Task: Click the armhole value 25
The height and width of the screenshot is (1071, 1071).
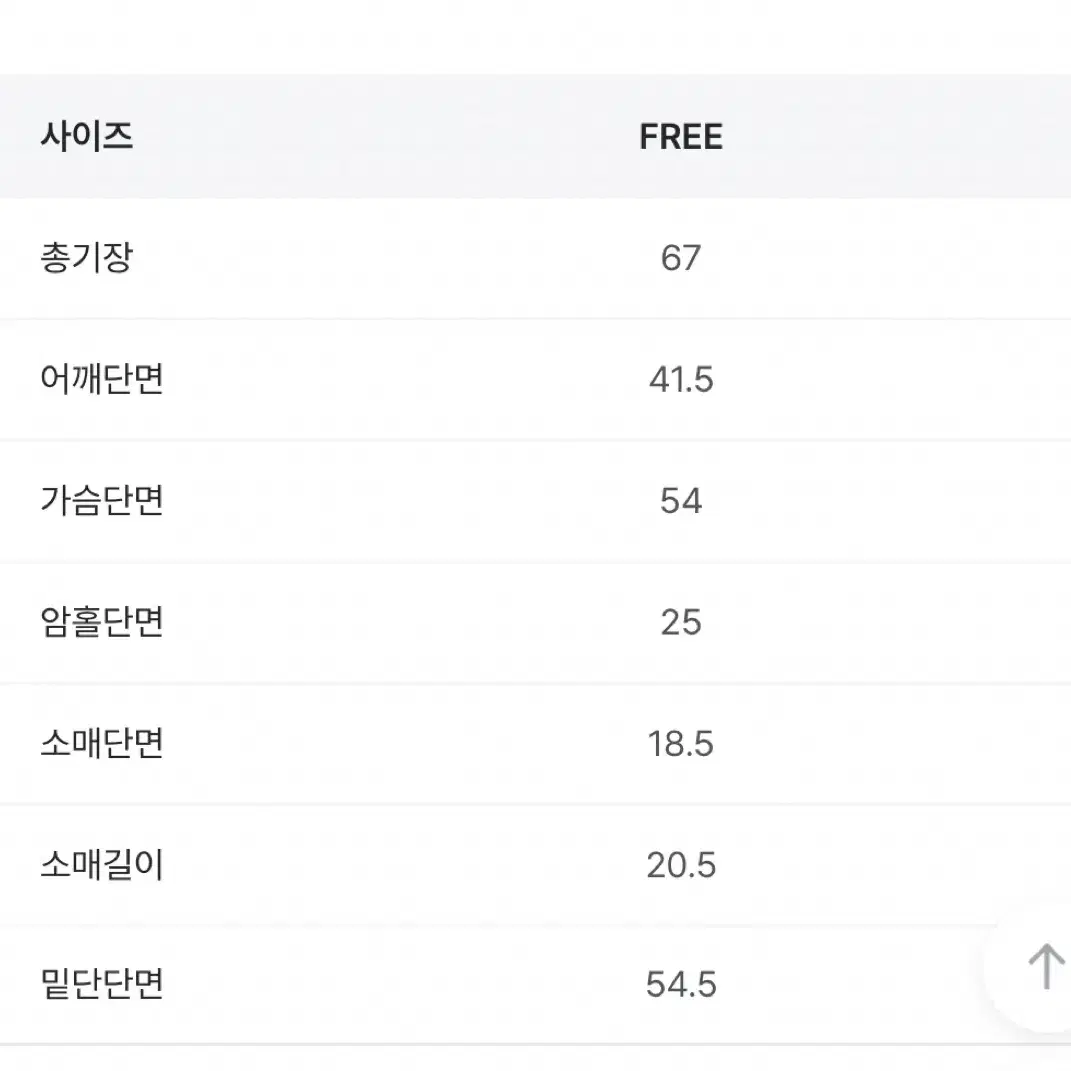Action: [680, 622]
